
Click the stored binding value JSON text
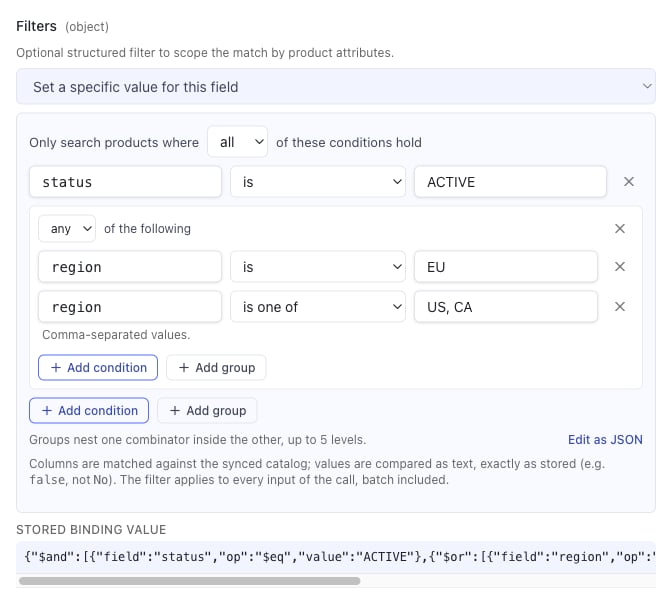pyautogui.click(x=340, y=556)
